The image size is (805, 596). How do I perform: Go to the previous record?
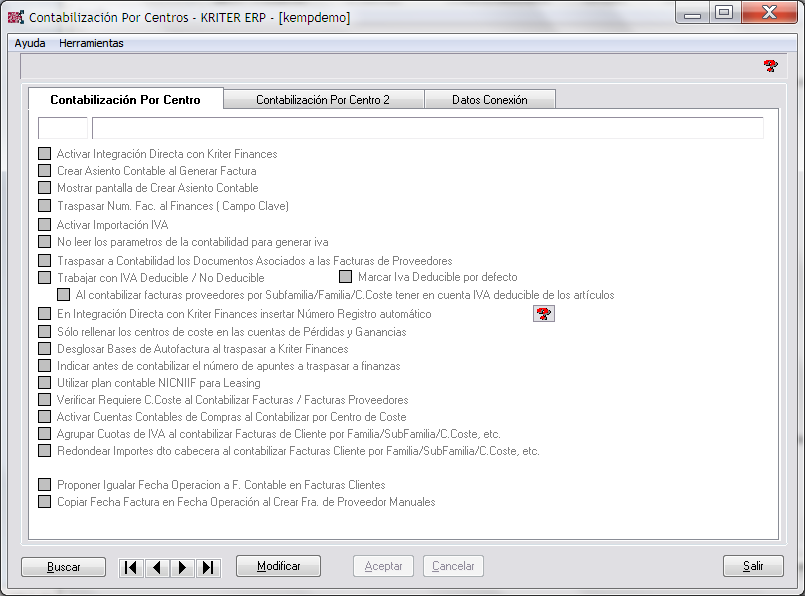coord(157,567)
